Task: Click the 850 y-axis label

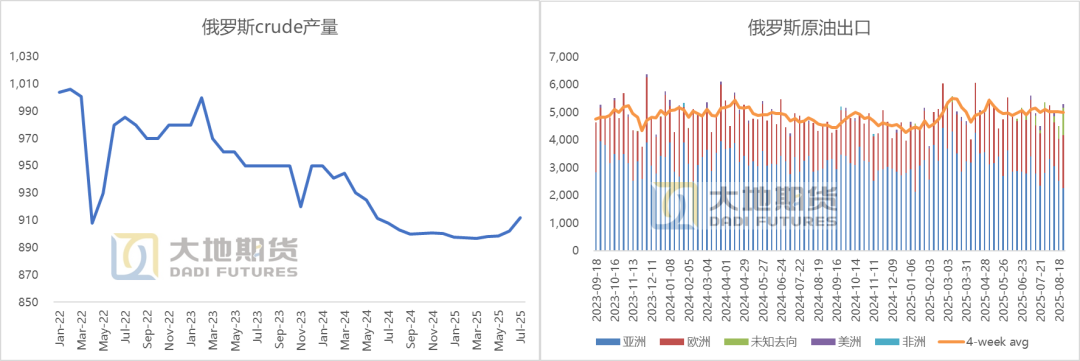Action: 31,302
